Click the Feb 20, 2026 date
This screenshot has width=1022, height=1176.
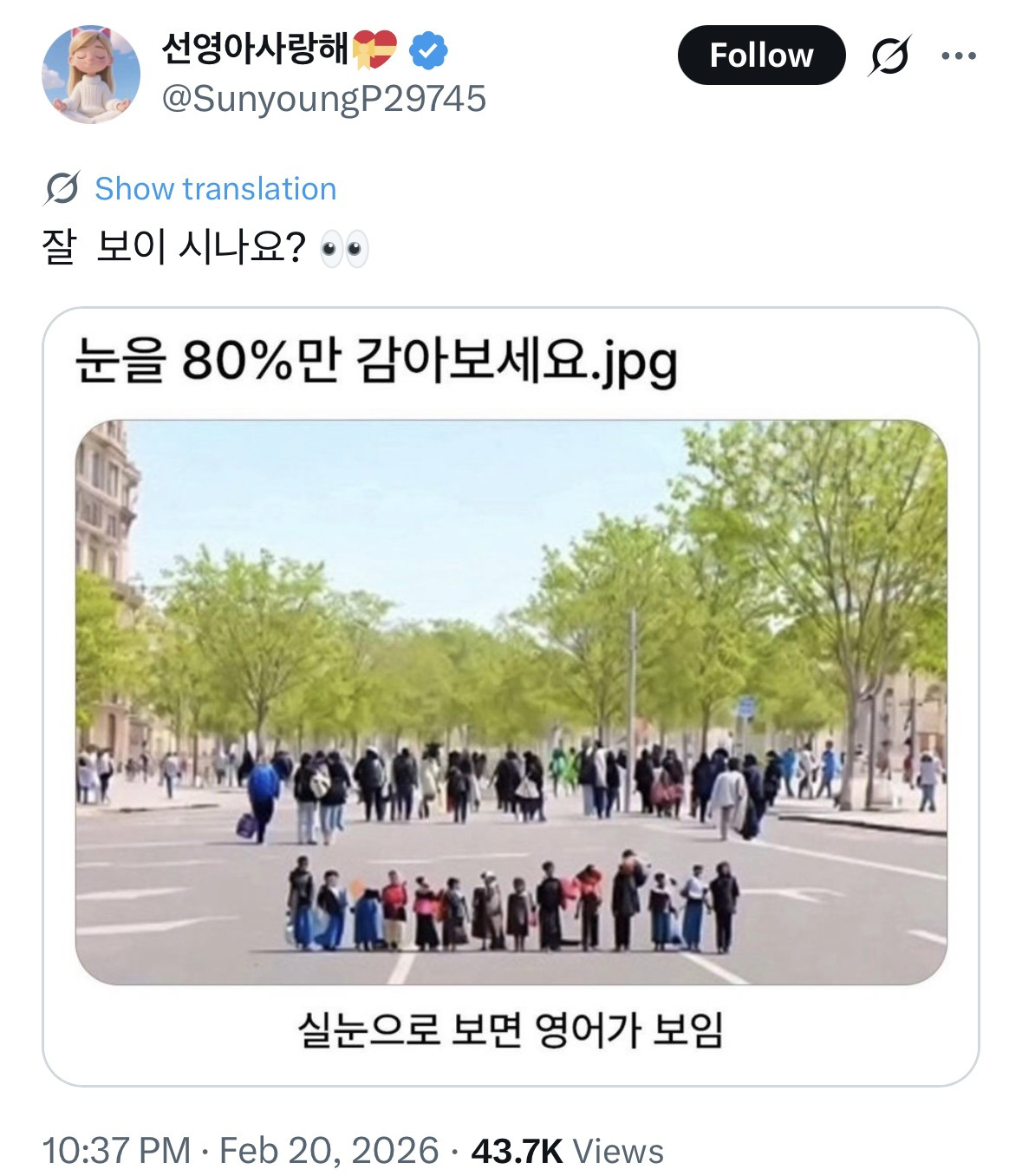click(x=329, y=1151)
